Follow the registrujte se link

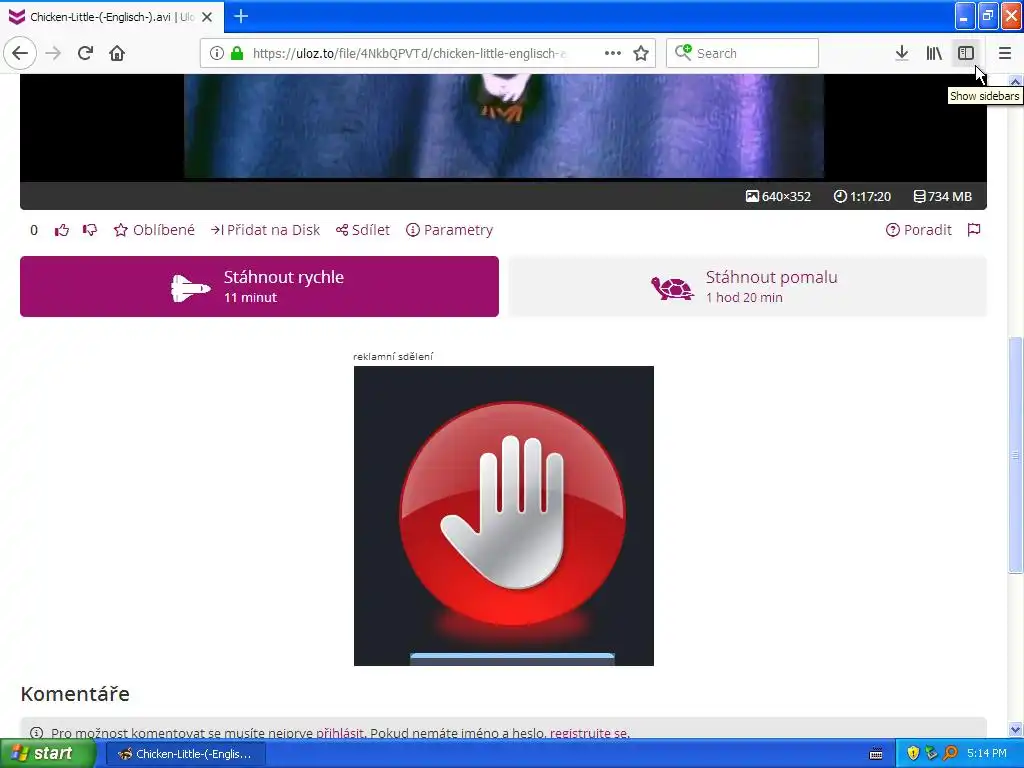pos(589,733)
